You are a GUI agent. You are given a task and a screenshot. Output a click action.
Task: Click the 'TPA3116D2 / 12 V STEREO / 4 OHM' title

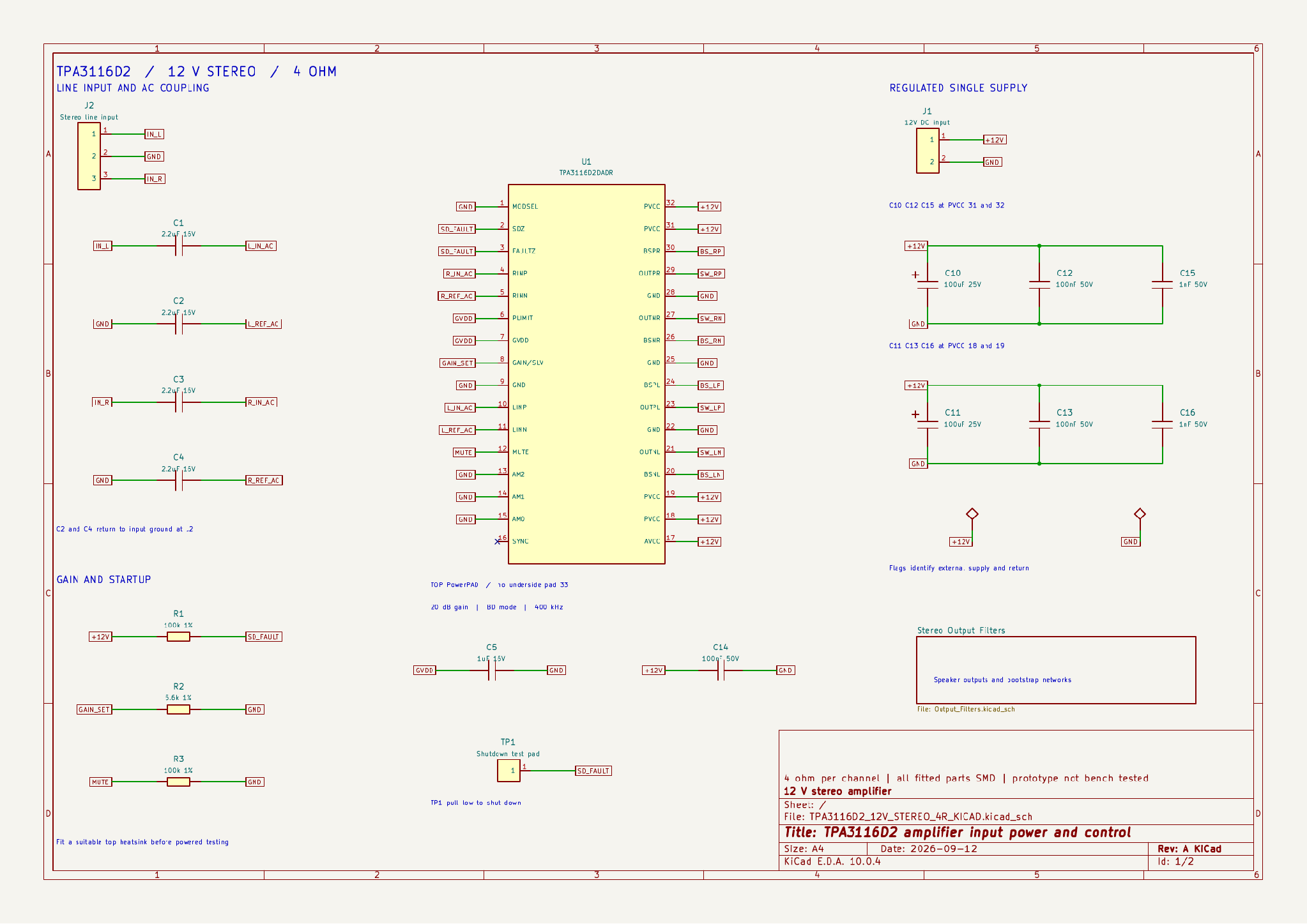[x=196, y=72]
